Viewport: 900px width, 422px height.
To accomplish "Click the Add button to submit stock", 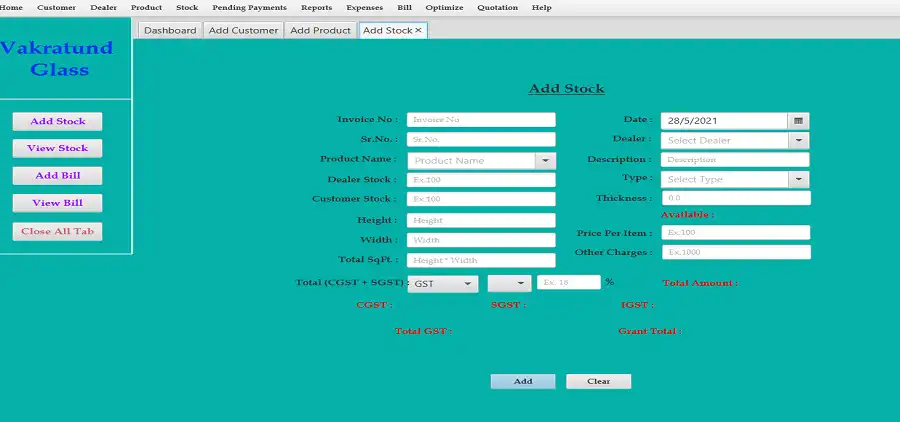I will [523, 381].
